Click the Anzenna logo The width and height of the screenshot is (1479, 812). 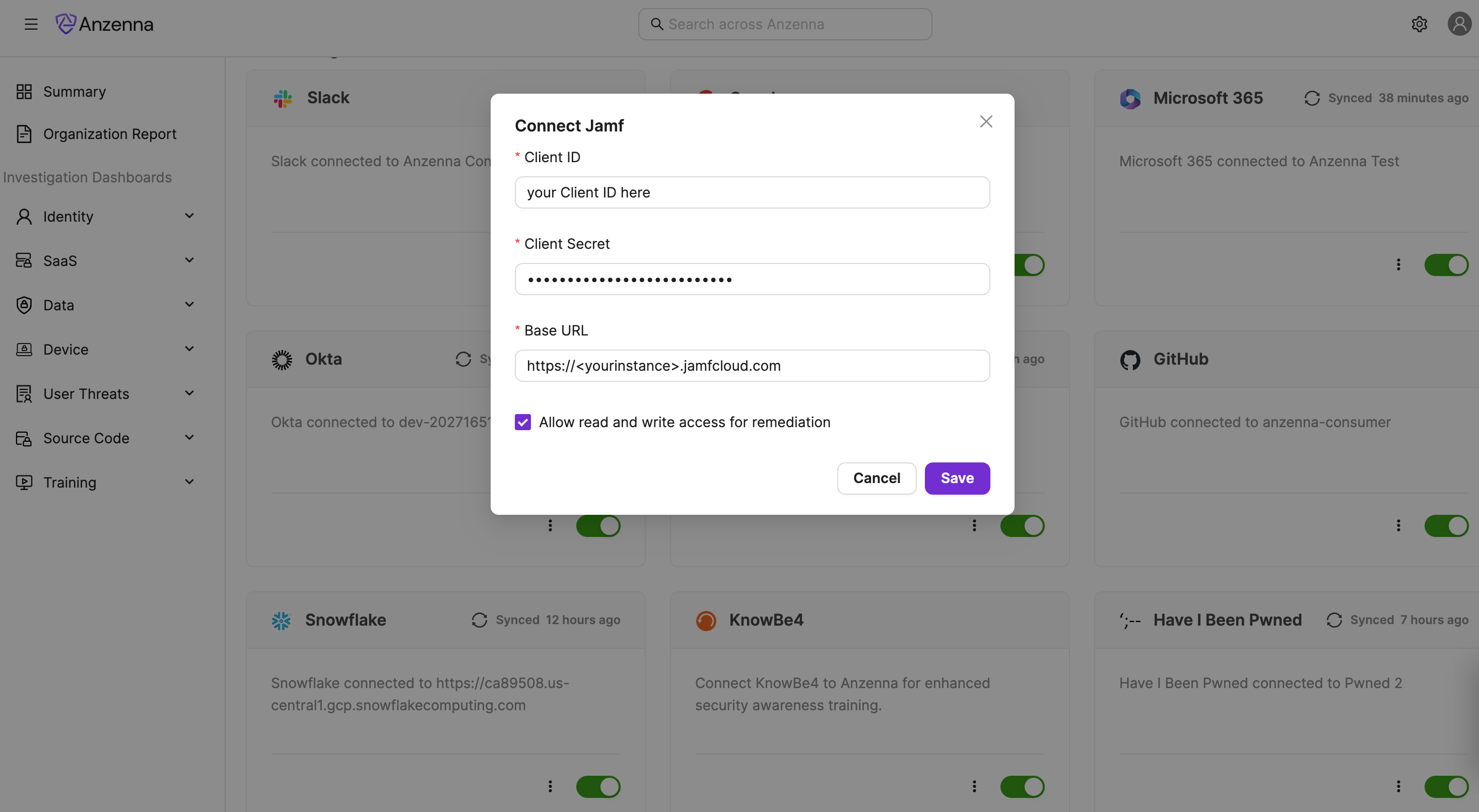104,24
